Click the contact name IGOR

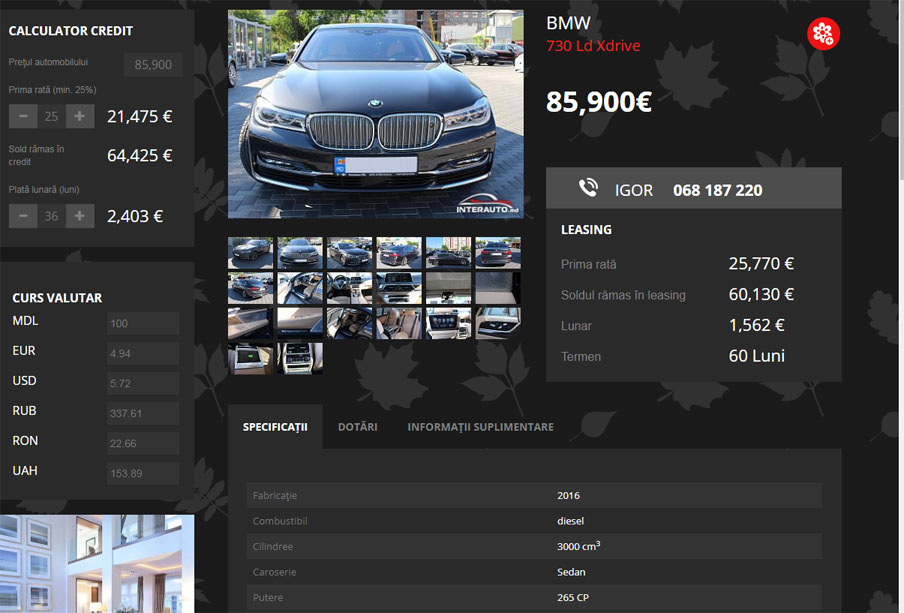(634, 190)
